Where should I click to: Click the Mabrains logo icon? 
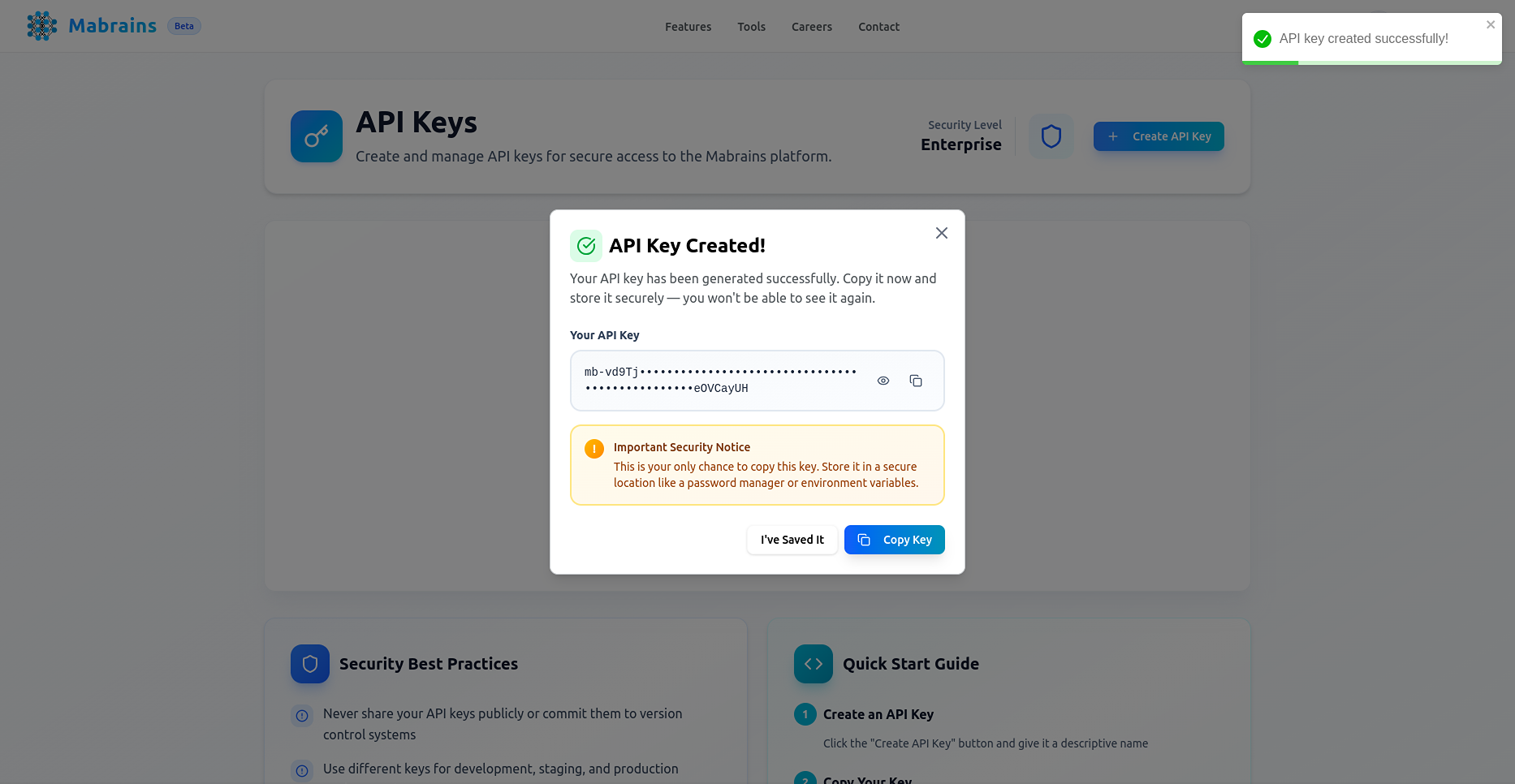coord(41,25)
